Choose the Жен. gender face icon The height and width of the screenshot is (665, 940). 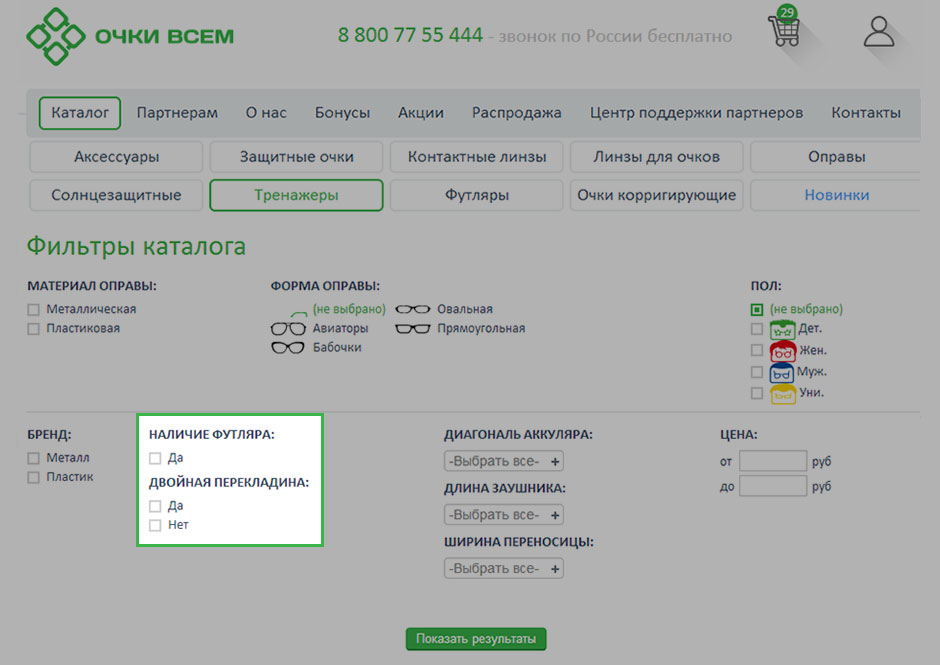(782, 350)
